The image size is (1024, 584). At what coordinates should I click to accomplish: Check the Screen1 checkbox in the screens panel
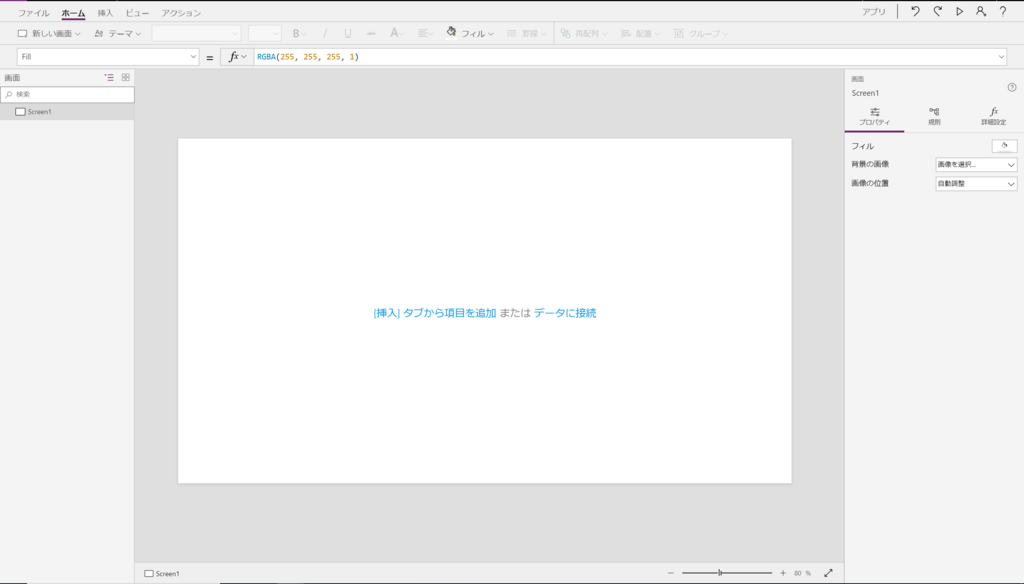tap(20, 111)
